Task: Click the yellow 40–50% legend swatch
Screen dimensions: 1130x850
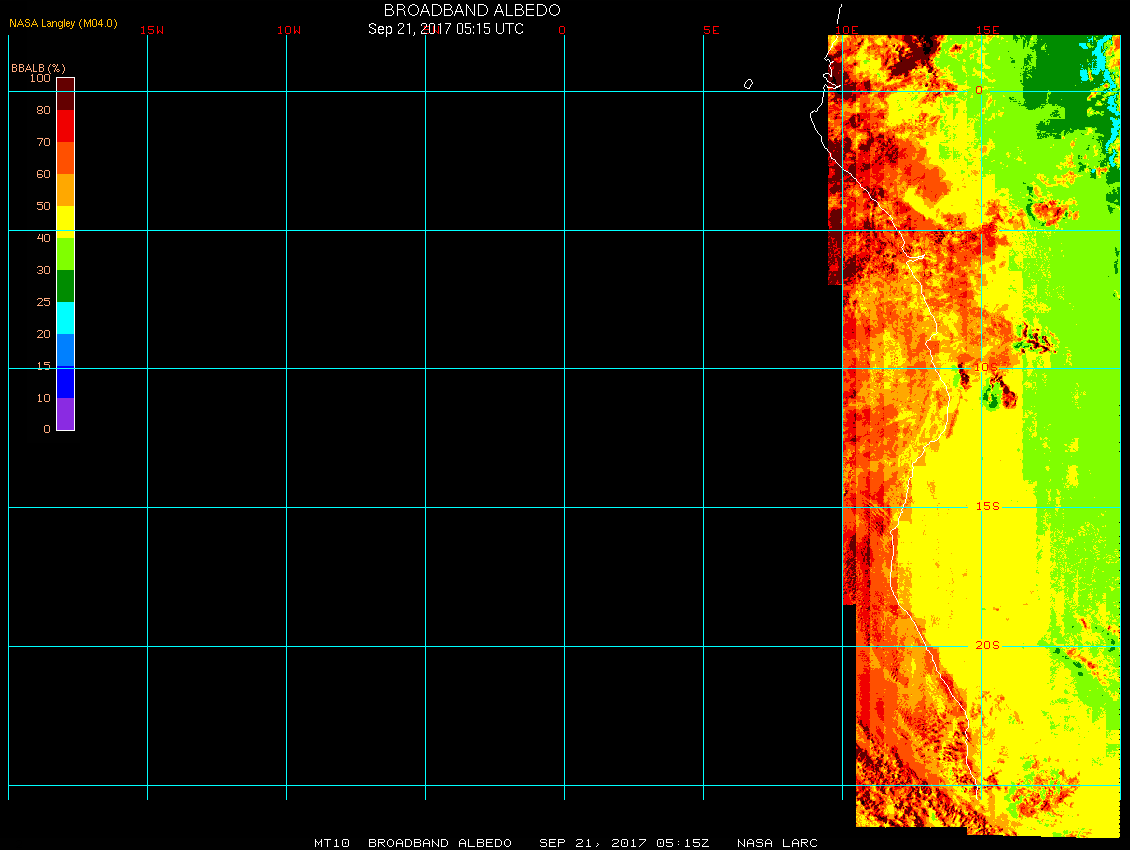Action: tap(65, 220)
